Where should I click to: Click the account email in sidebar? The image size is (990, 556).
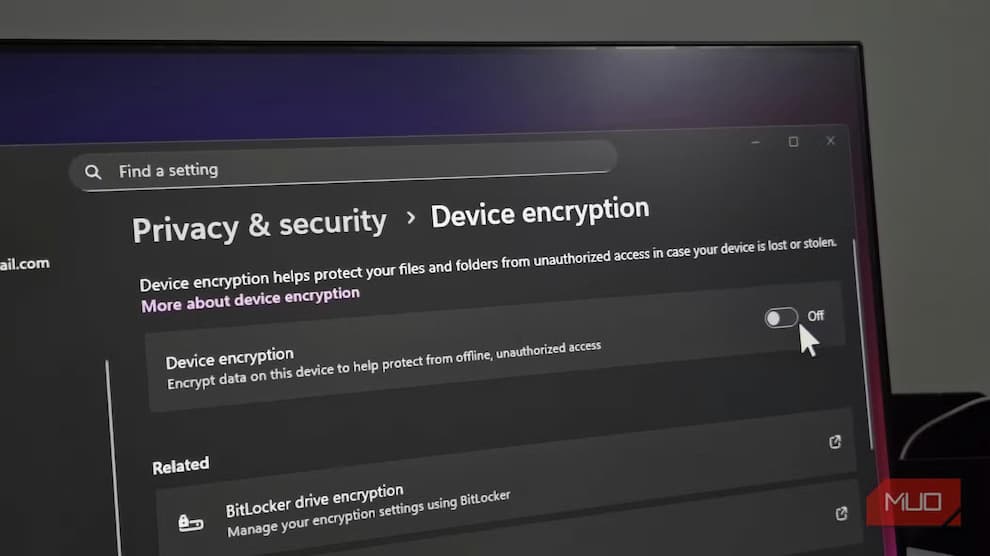pyautogui.click(x=25, y=264)
